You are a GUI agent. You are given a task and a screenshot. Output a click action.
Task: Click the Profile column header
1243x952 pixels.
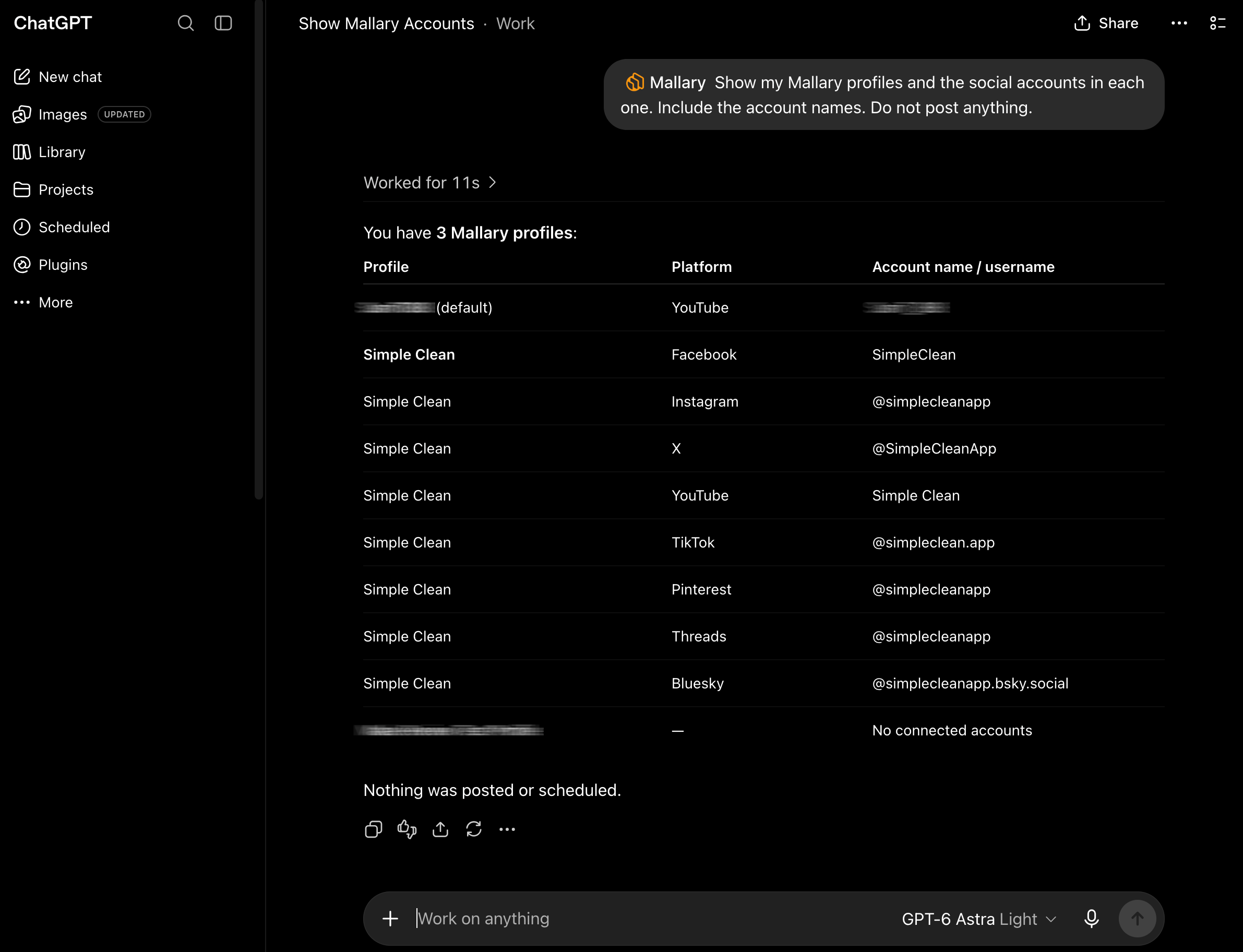coord(386,267)
